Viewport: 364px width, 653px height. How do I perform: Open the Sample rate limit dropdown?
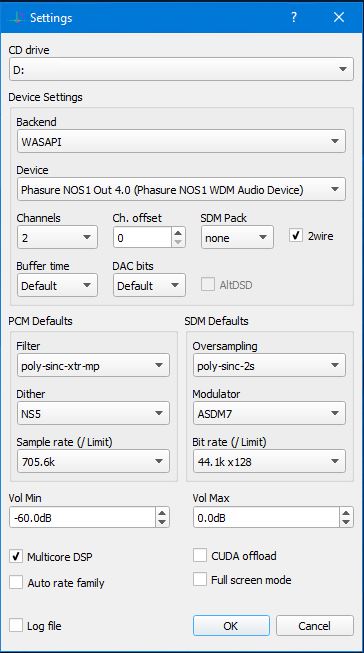pyautogui.click(x=93, y=461)
